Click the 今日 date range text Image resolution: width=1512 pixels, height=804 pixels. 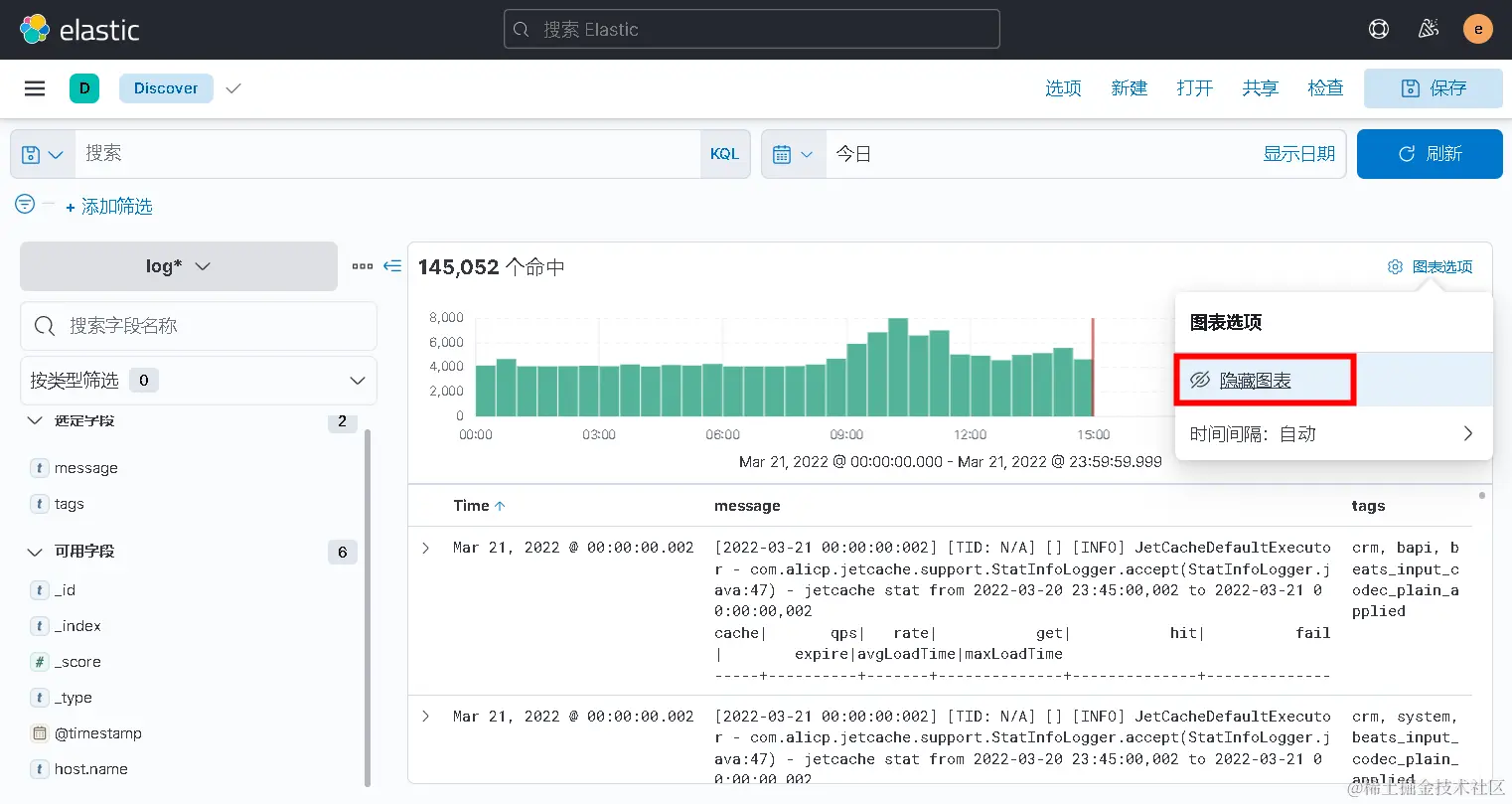tap(853, 154)
